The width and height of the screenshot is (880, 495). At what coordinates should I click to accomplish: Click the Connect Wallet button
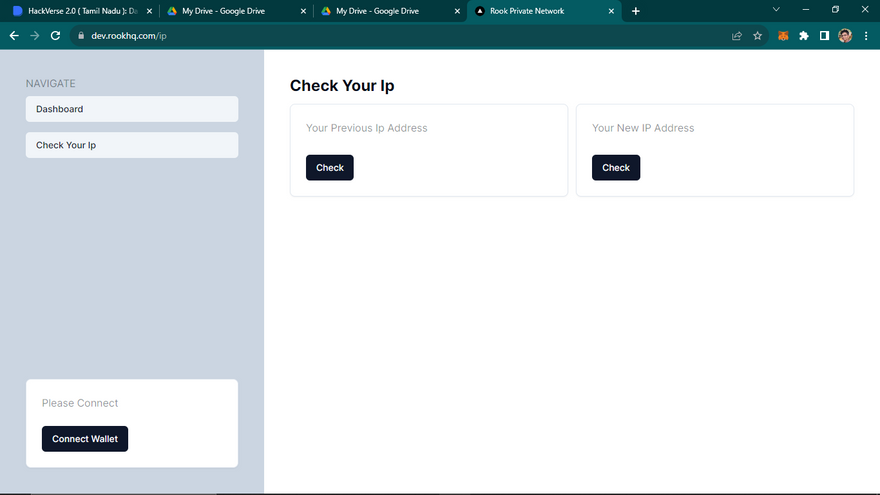click(x=85, y=439)
